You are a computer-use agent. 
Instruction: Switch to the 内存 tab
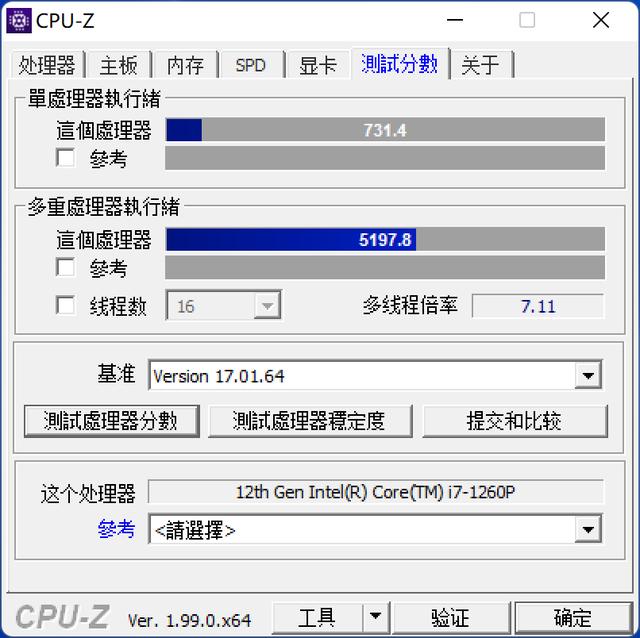[185, 64]
